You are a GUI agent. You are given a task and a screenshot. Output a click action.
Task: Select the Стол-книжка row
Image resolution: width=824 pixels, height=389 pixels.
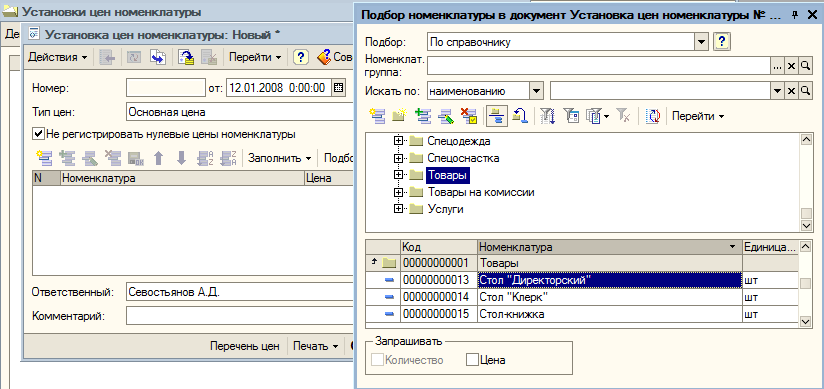[582, 314]
